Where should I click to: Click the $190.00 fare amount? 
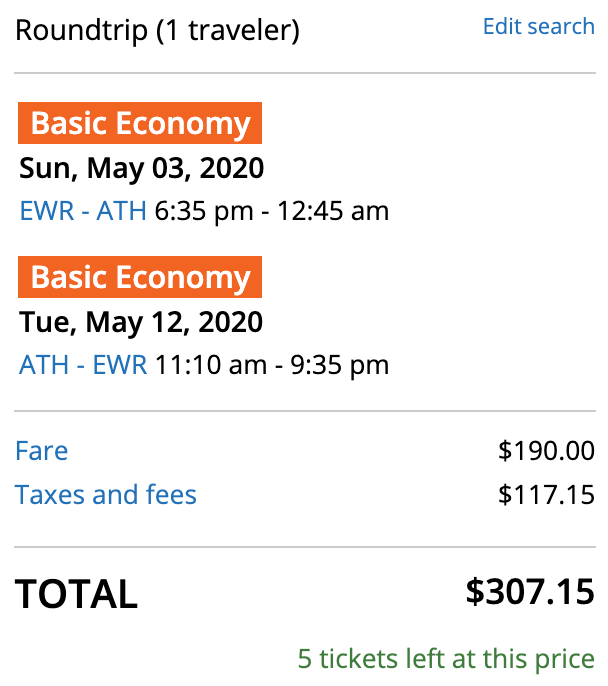[x=546, y=451]
